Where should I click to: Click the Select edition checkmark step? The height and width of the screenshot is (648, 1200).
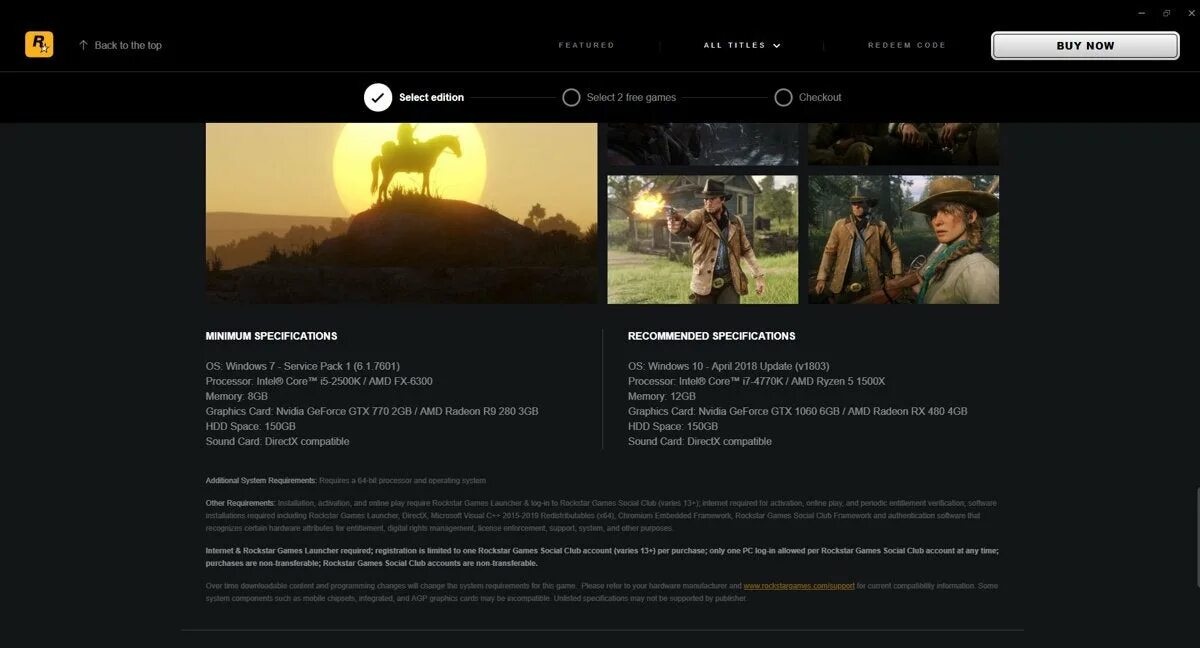(378, 97)
